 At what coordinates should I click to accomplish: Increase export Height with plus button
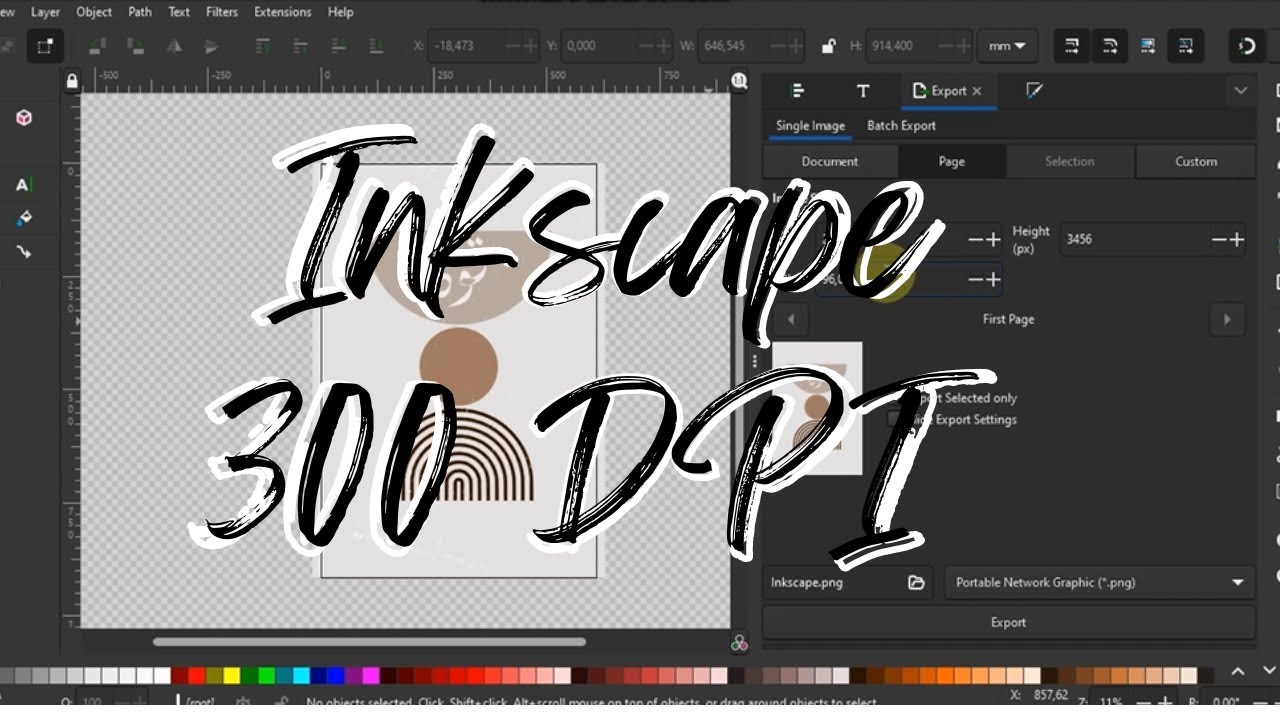1237,240
